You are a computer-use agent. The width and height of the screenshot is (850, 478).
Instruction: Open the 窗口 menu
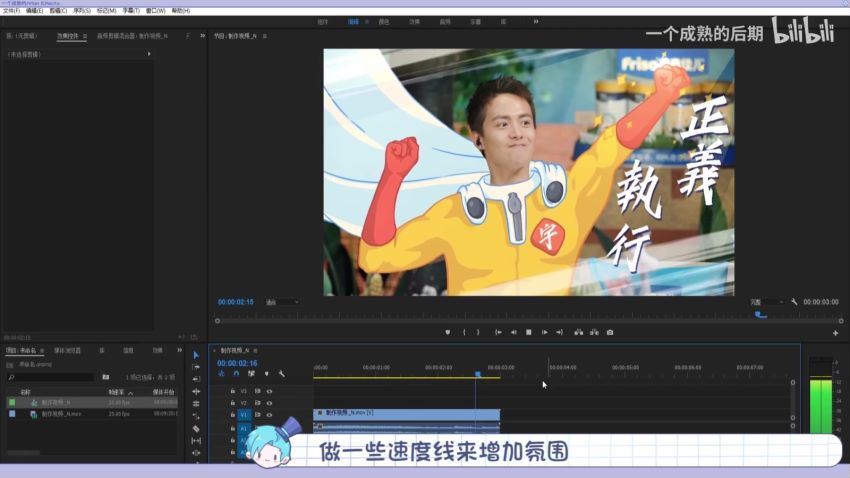tap(156, 11)
